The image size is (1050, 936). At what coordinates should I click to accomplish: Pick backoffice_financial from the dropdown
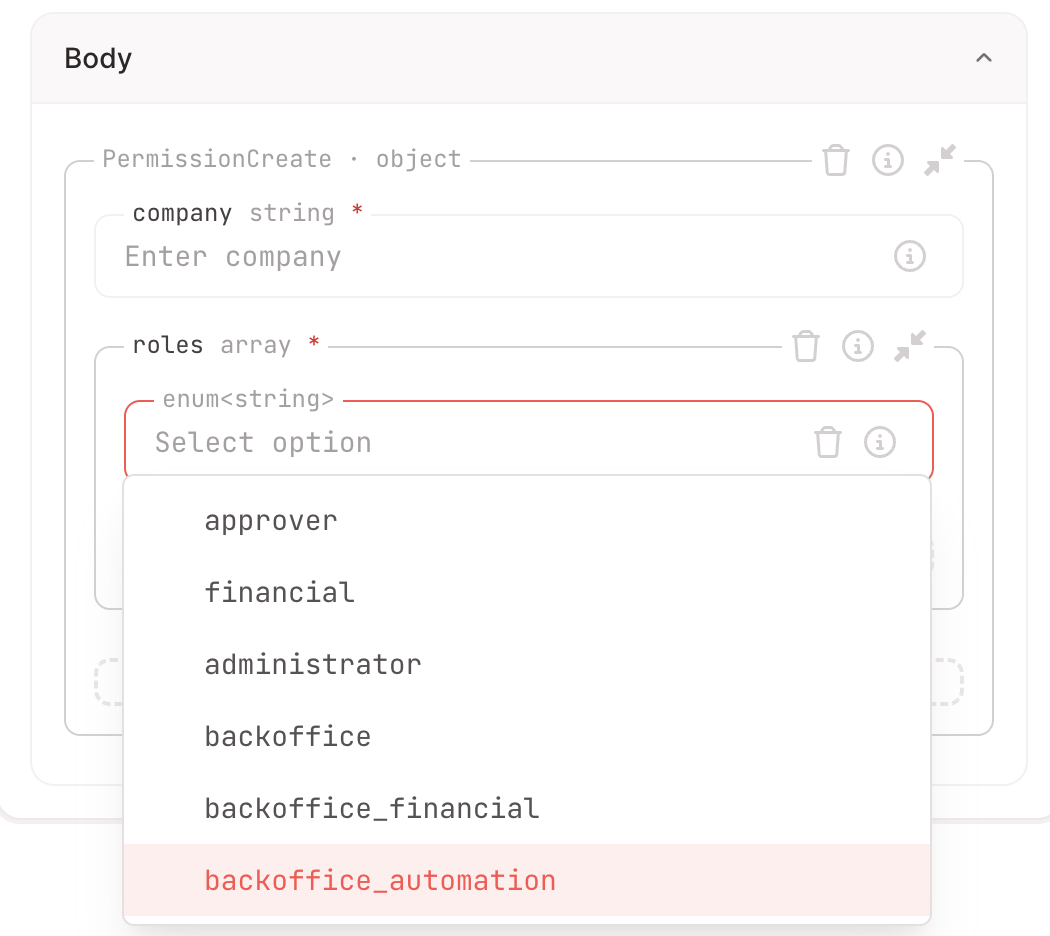click(x=372, y=808)
